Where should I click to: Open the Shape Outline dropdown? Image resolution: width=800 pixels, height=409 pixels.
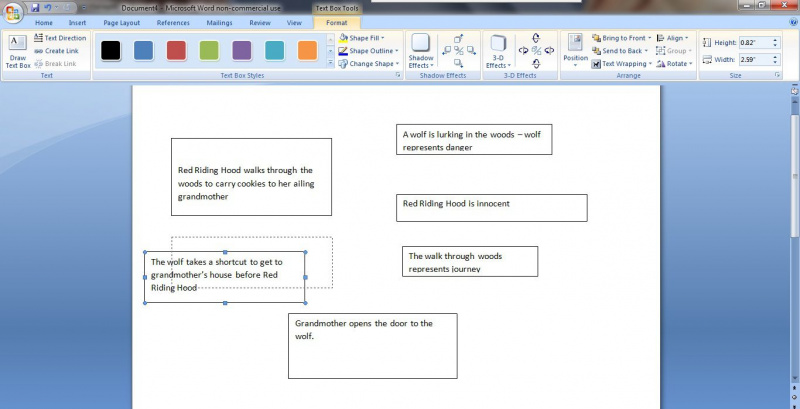(x=368, y=51)
